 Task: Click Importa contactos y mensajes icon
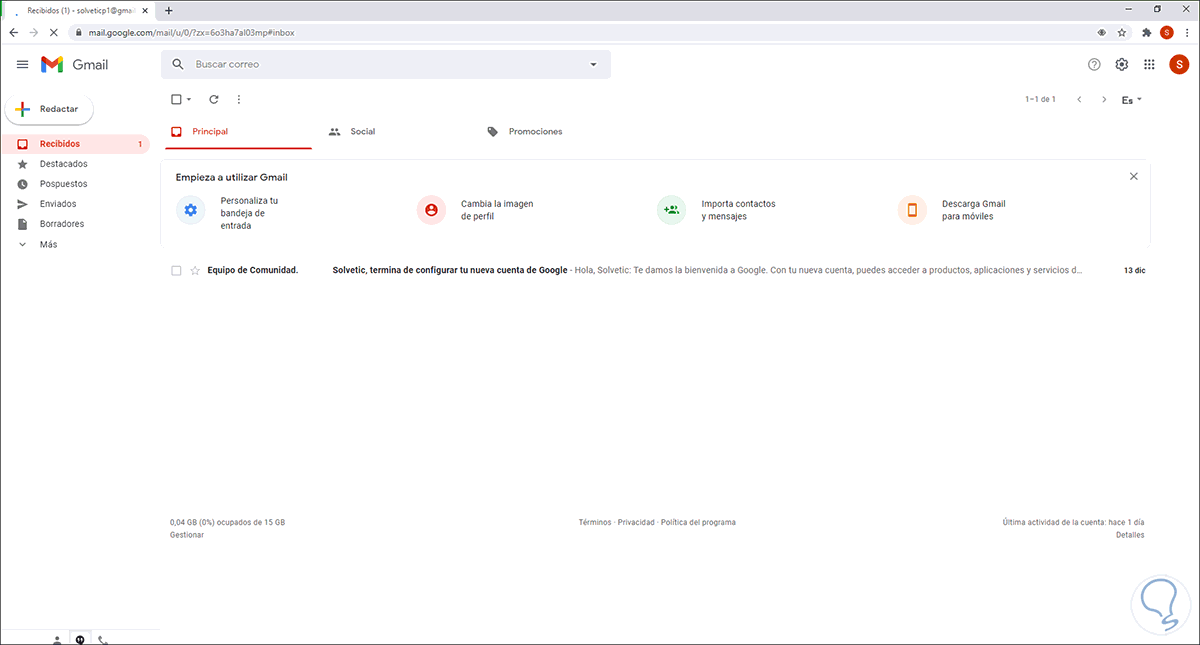tap(671, 210)
